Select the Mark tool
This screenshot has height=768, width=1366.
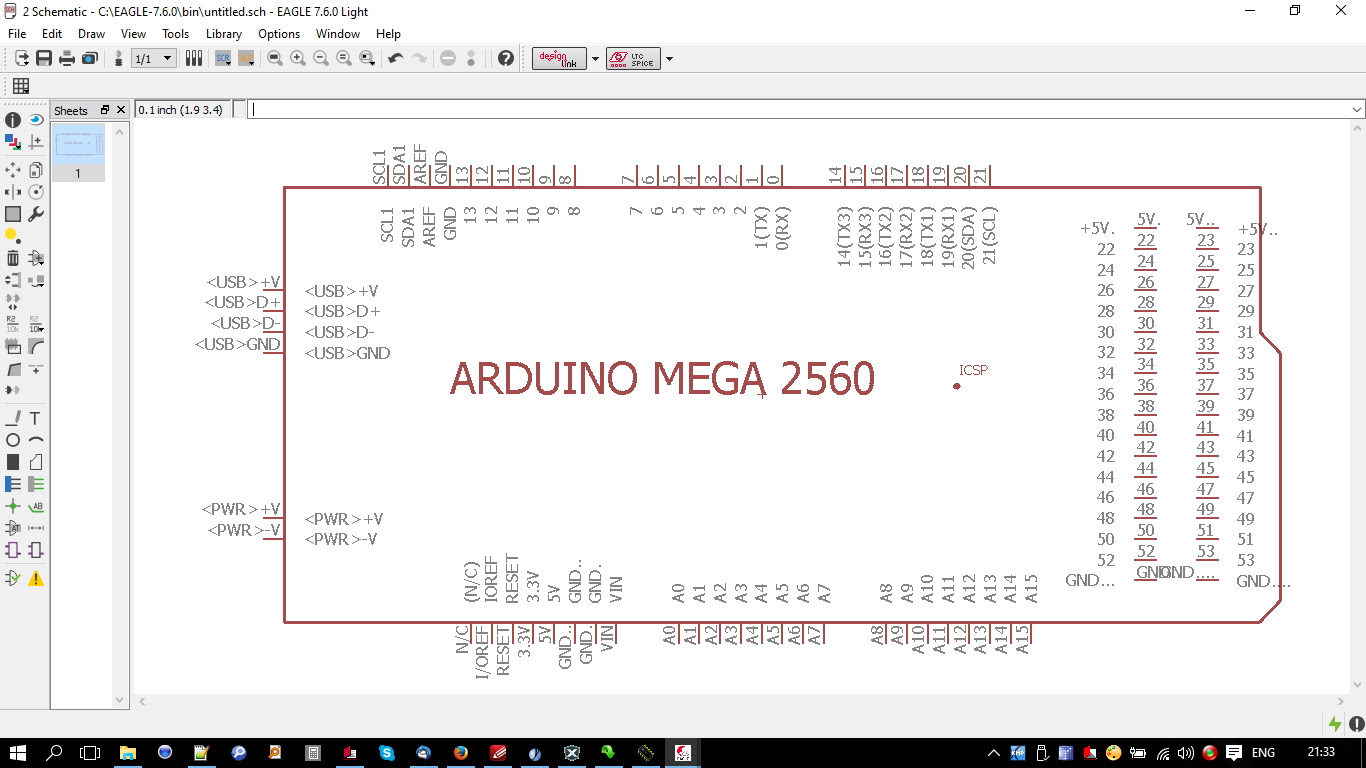tap(36, 142)
